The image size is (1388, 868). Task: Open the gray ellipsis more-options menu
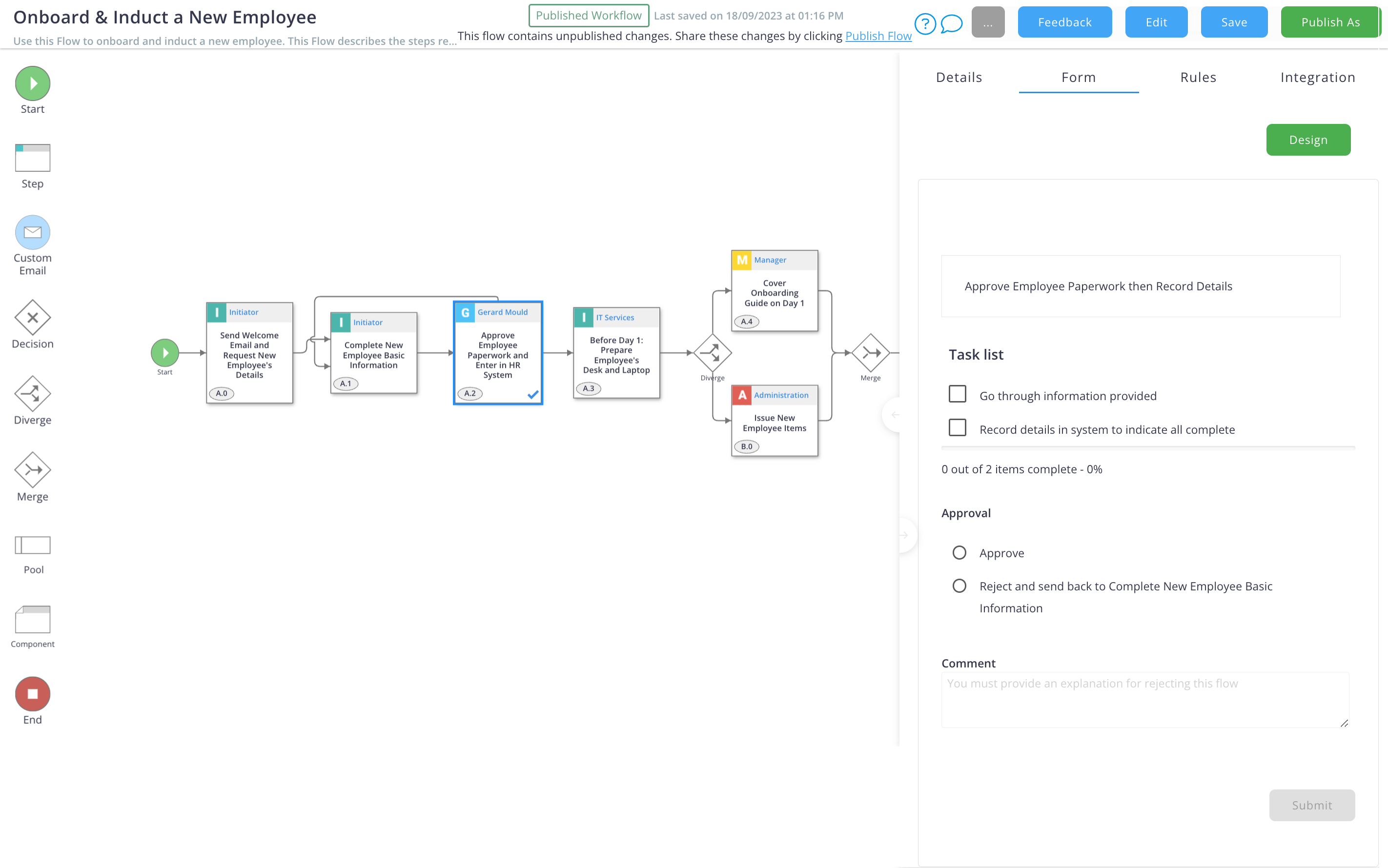click(988, 22)
